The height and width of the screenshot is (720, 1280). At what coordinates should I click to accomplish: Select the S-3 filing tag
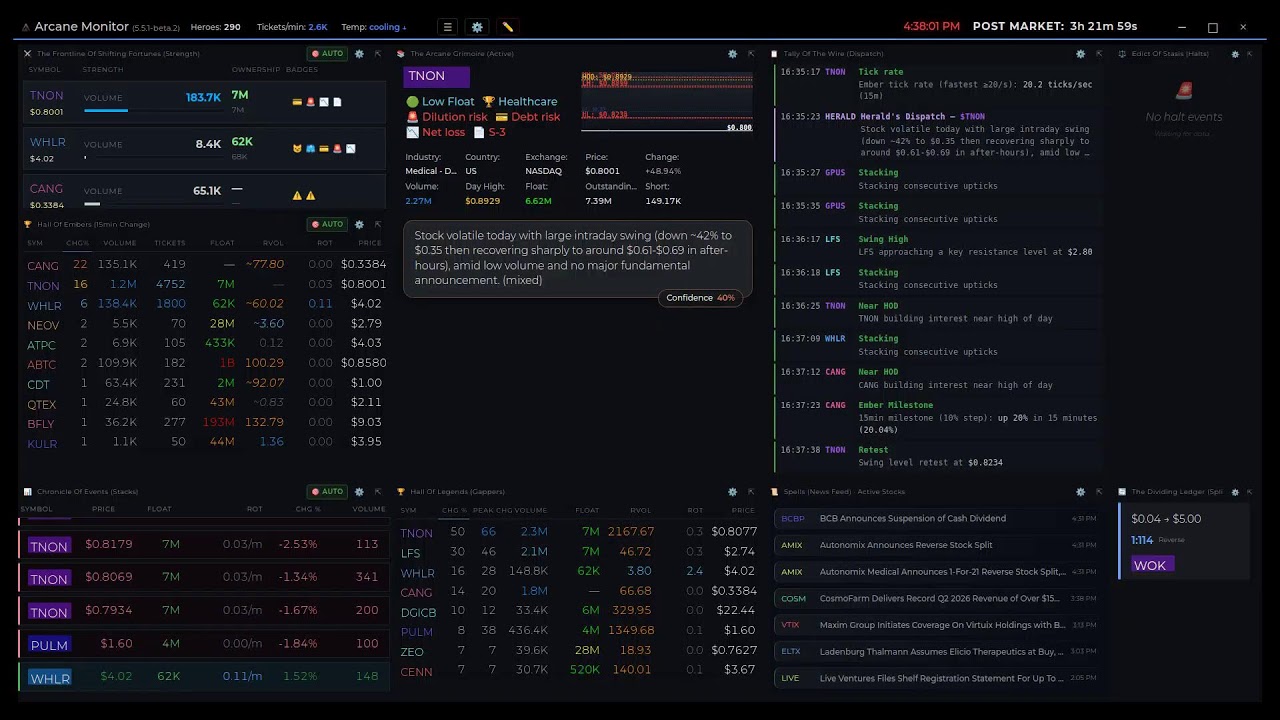click(x=490, y=132)
